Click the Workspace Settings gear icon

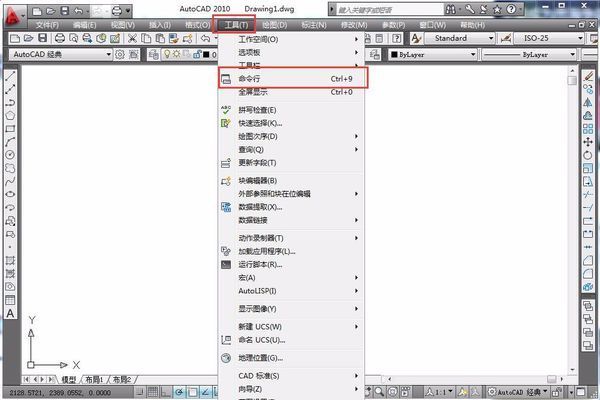pyautogui.click(x=120, y=54)
